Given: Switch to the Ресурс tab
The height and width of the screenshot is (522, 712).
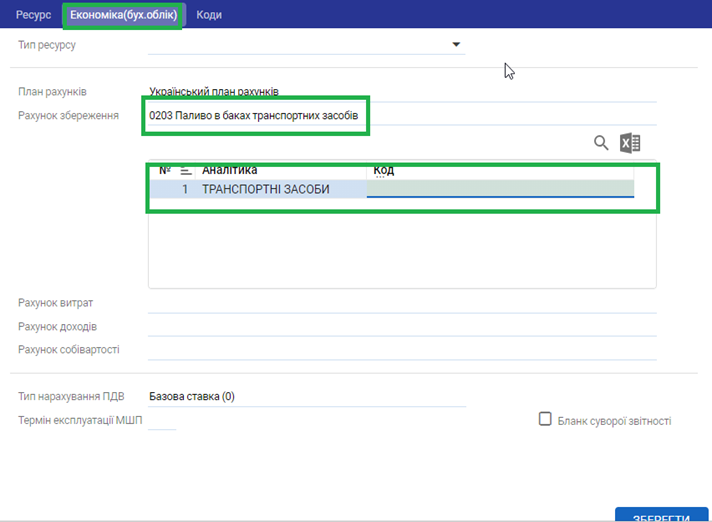Looking at the screenshot, I should (33, 15).
